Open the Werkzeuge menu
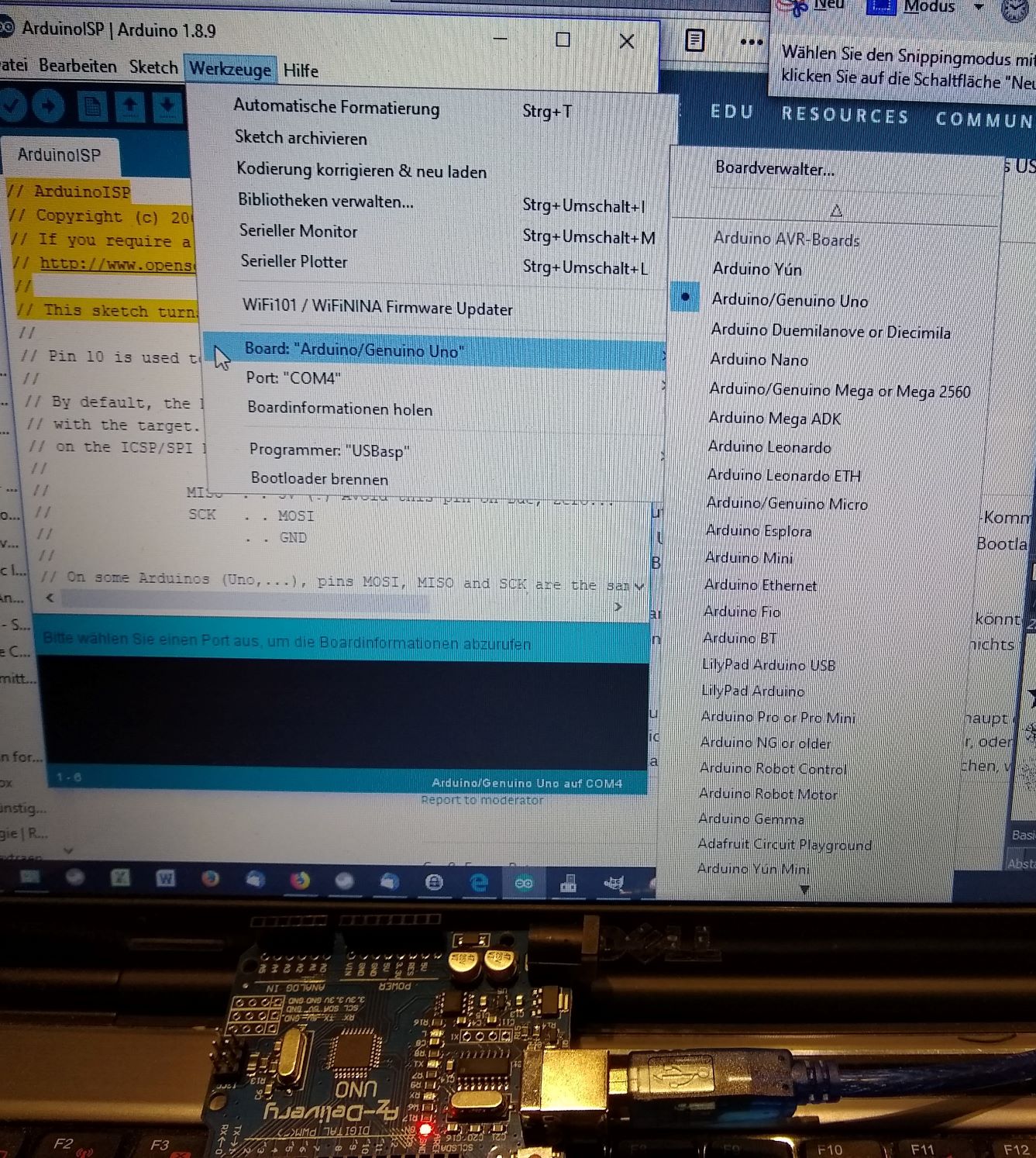Screen dimensions: 1036x1158 click(x=230, y=70)
